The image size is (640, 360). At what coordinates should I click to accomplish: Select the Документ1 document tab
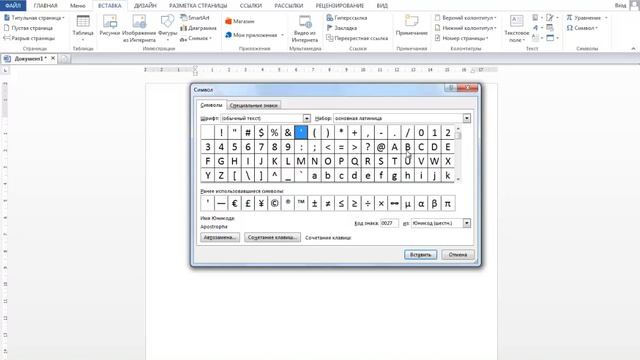coord(29,59)
